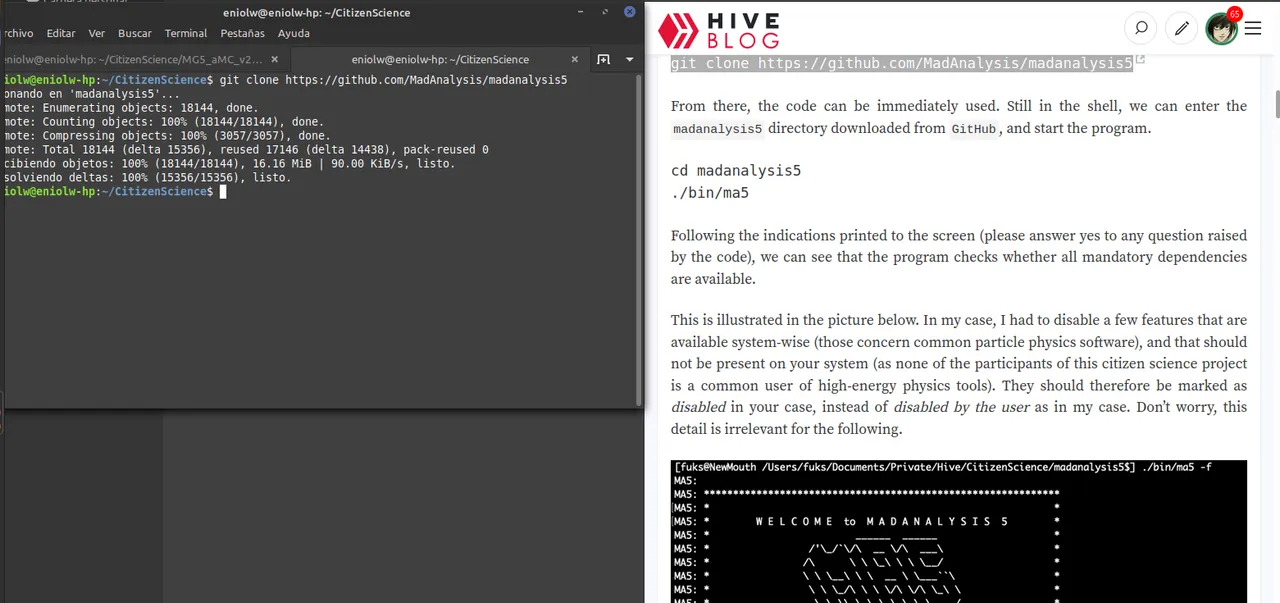Click the blog page vertical scrollbar
This screenshot has width=1280, height=603.
tap(1276, 105)
